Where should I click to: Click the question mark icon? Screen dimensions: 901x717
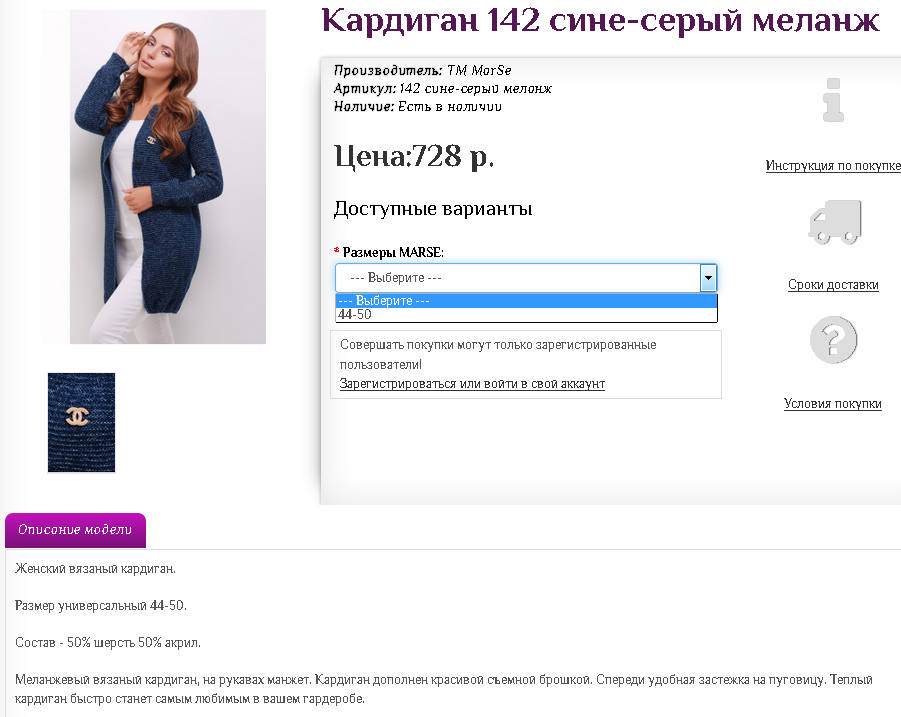click(x=834, y=339)
